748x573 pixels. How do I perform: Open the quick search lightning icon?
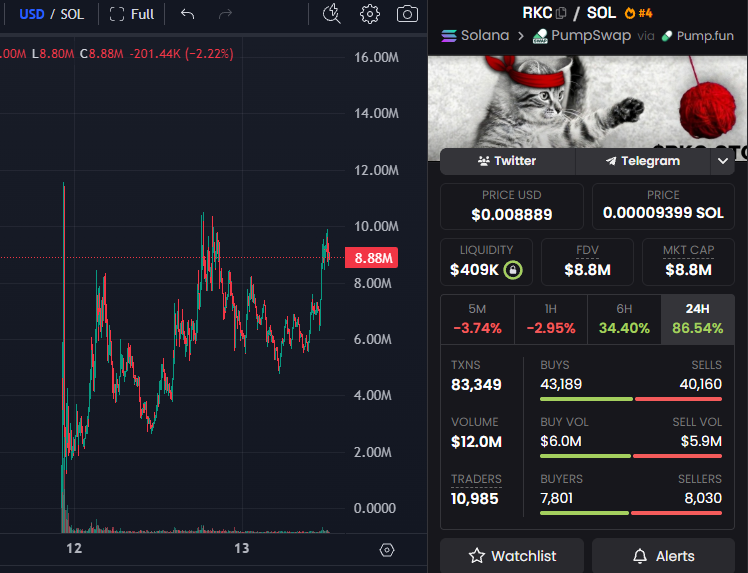point(332,14)
